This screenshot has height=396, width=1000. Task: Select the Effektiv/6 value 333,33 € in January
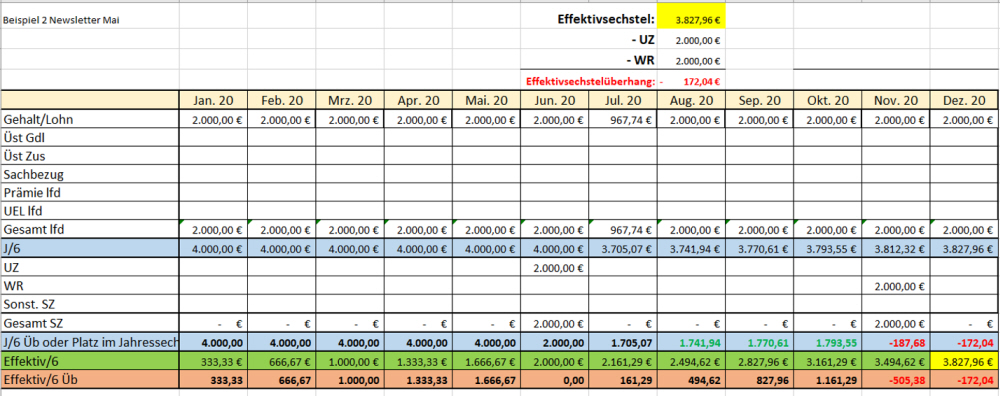click(x=213, y=362)
